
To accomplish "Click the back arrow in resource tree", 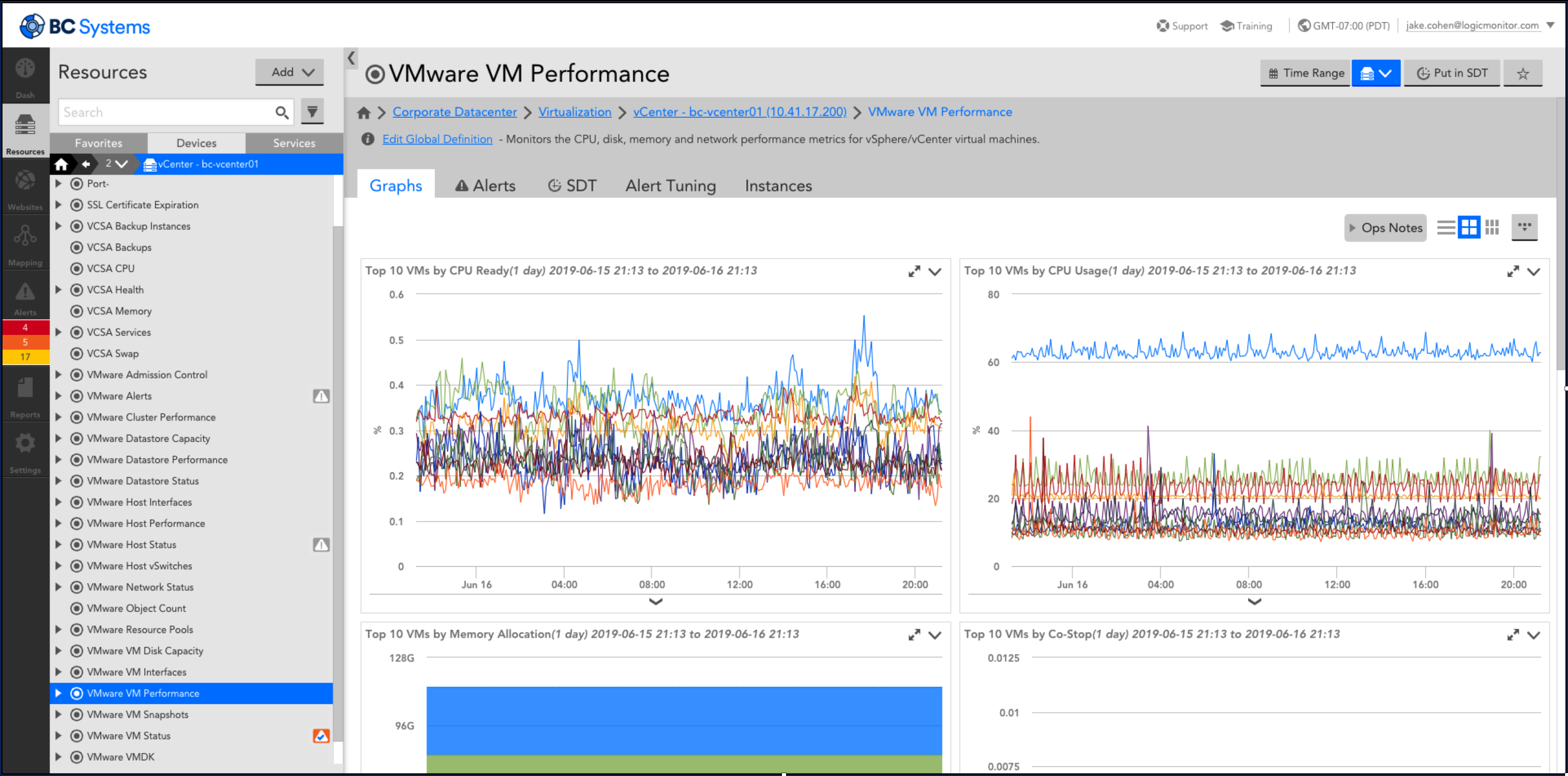I will pos(86,164).
